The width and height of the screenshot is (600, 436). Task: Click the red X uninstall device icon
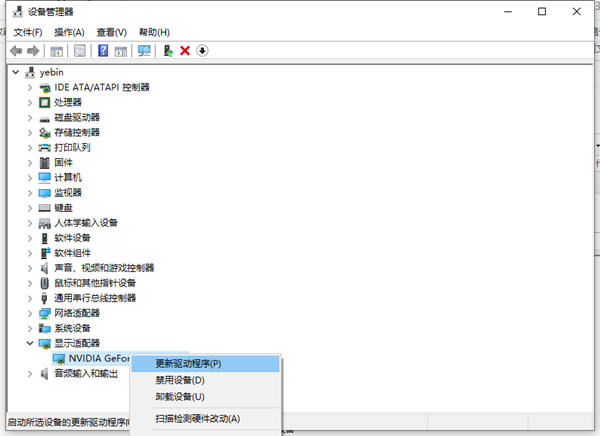pos(185,50)
